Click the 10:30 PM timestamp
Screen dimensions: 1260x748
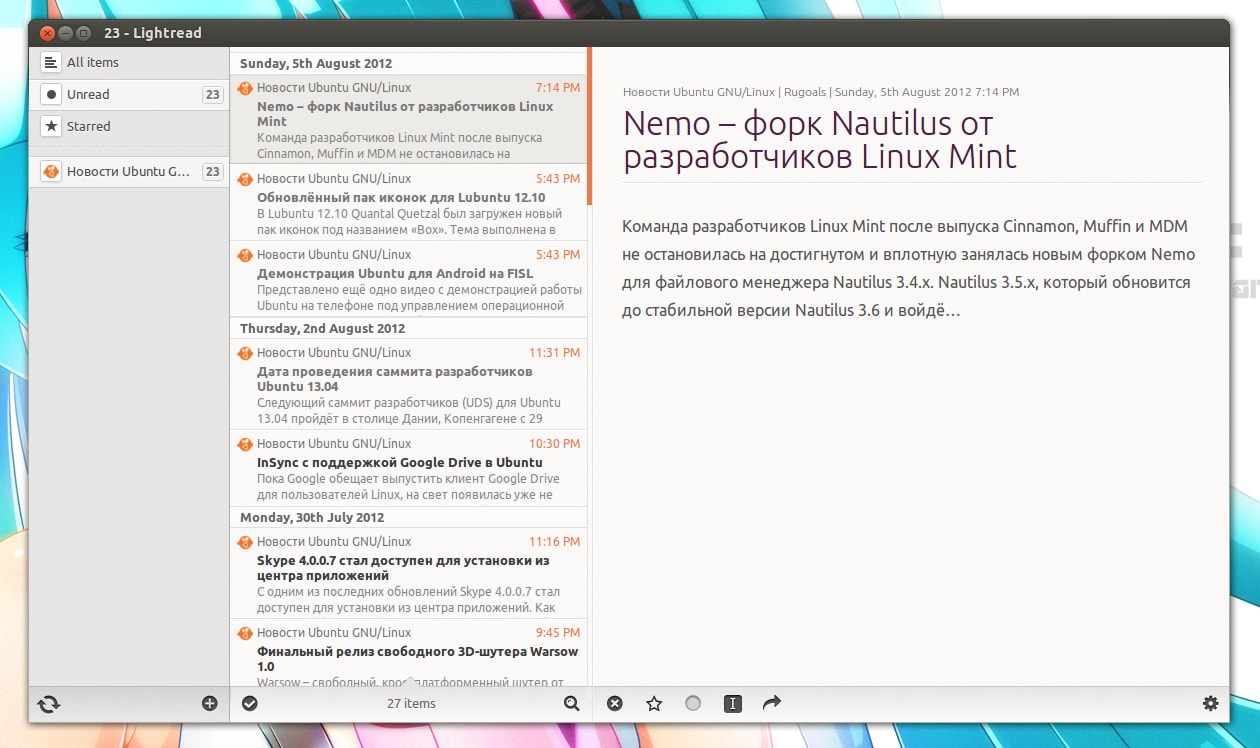[x=555, y=444]
